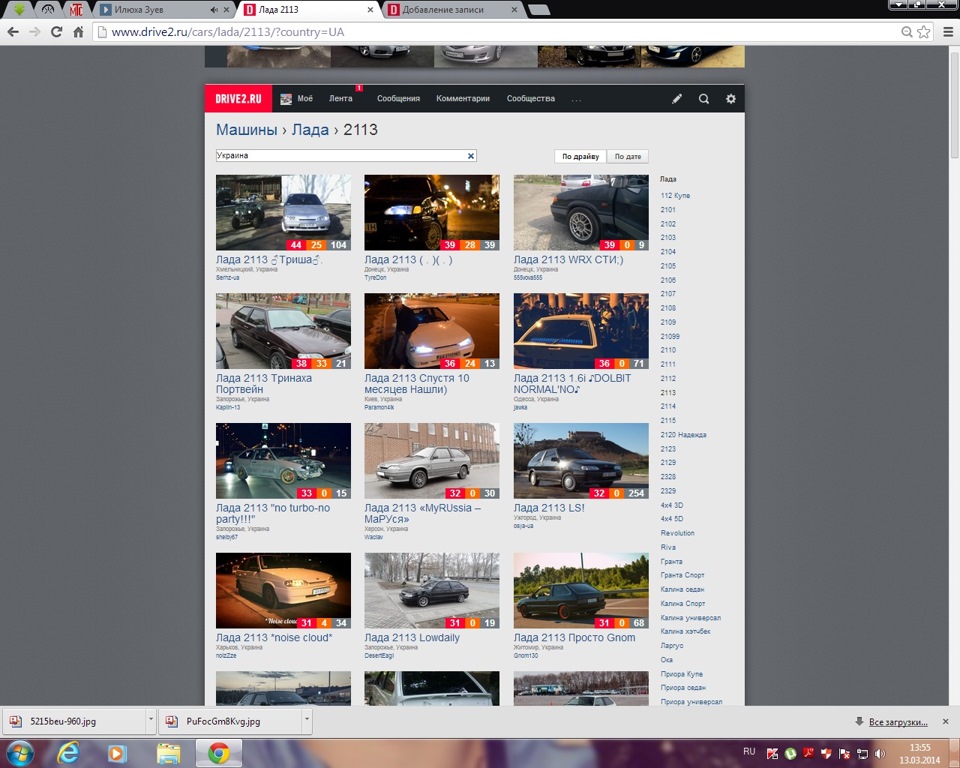This screenshot has height=768, width=960.
Task: Open user profile DesertEagl
Action: (379, 656)
